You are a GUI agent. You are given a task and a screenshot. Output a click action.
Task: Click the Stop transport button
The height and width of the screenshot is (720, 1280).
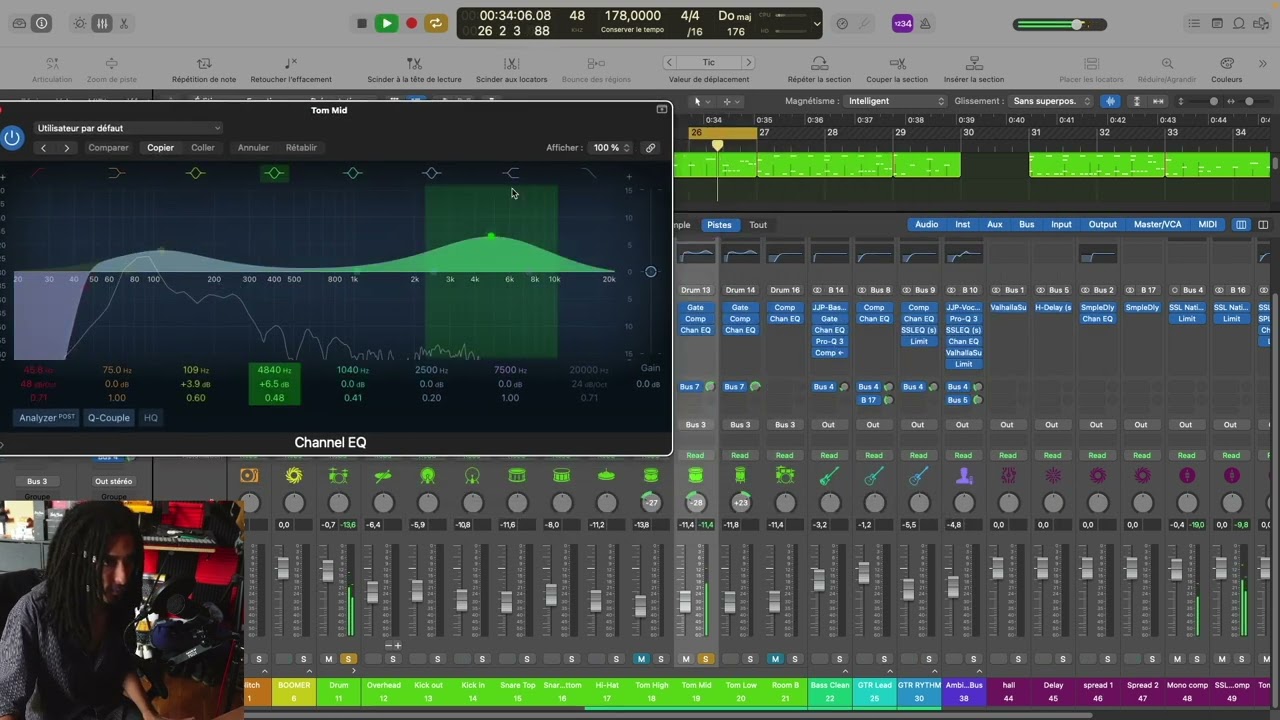point(362,23)
